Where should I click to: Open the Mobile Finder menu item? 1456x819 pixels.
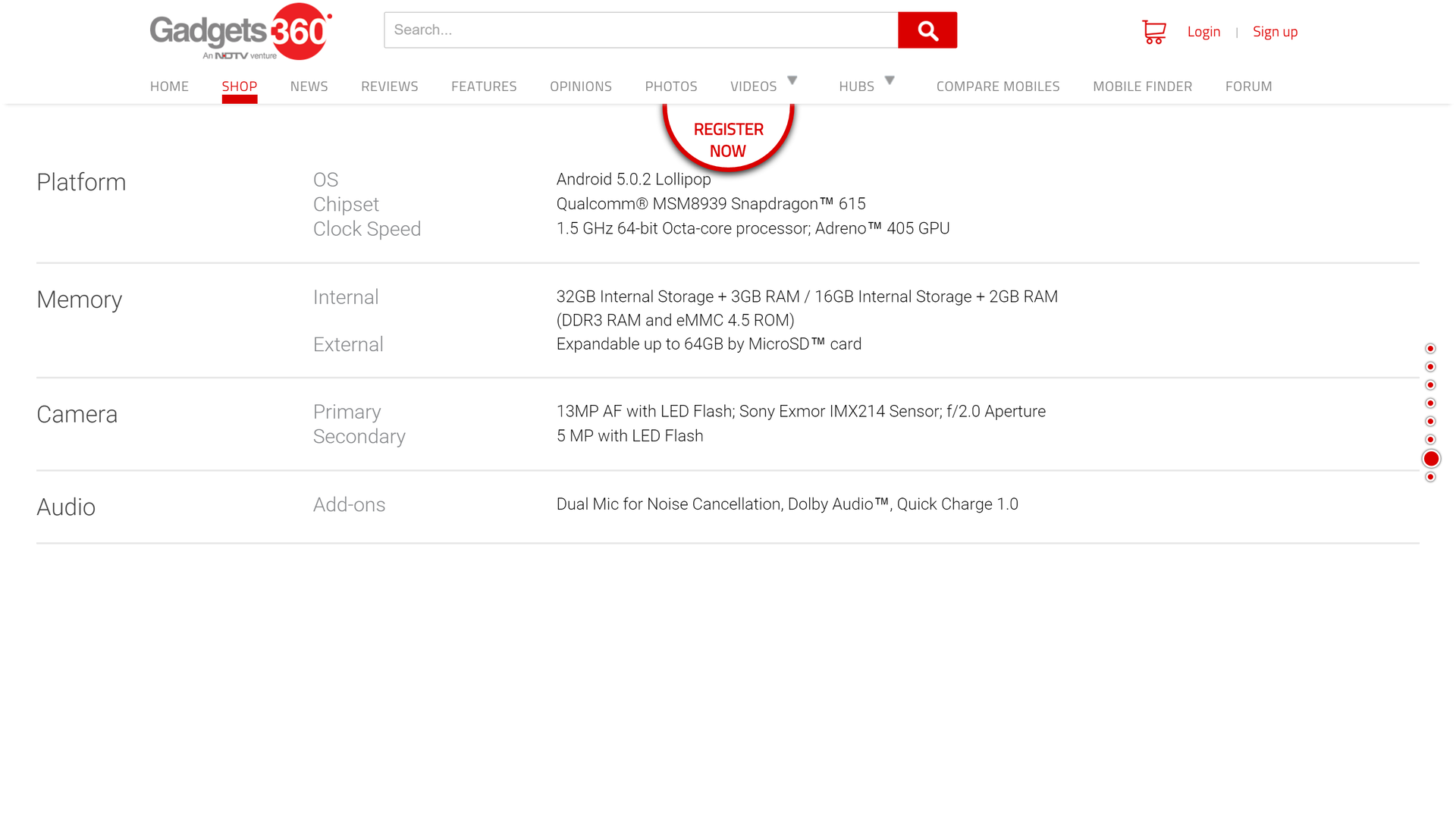(1142, 86)
